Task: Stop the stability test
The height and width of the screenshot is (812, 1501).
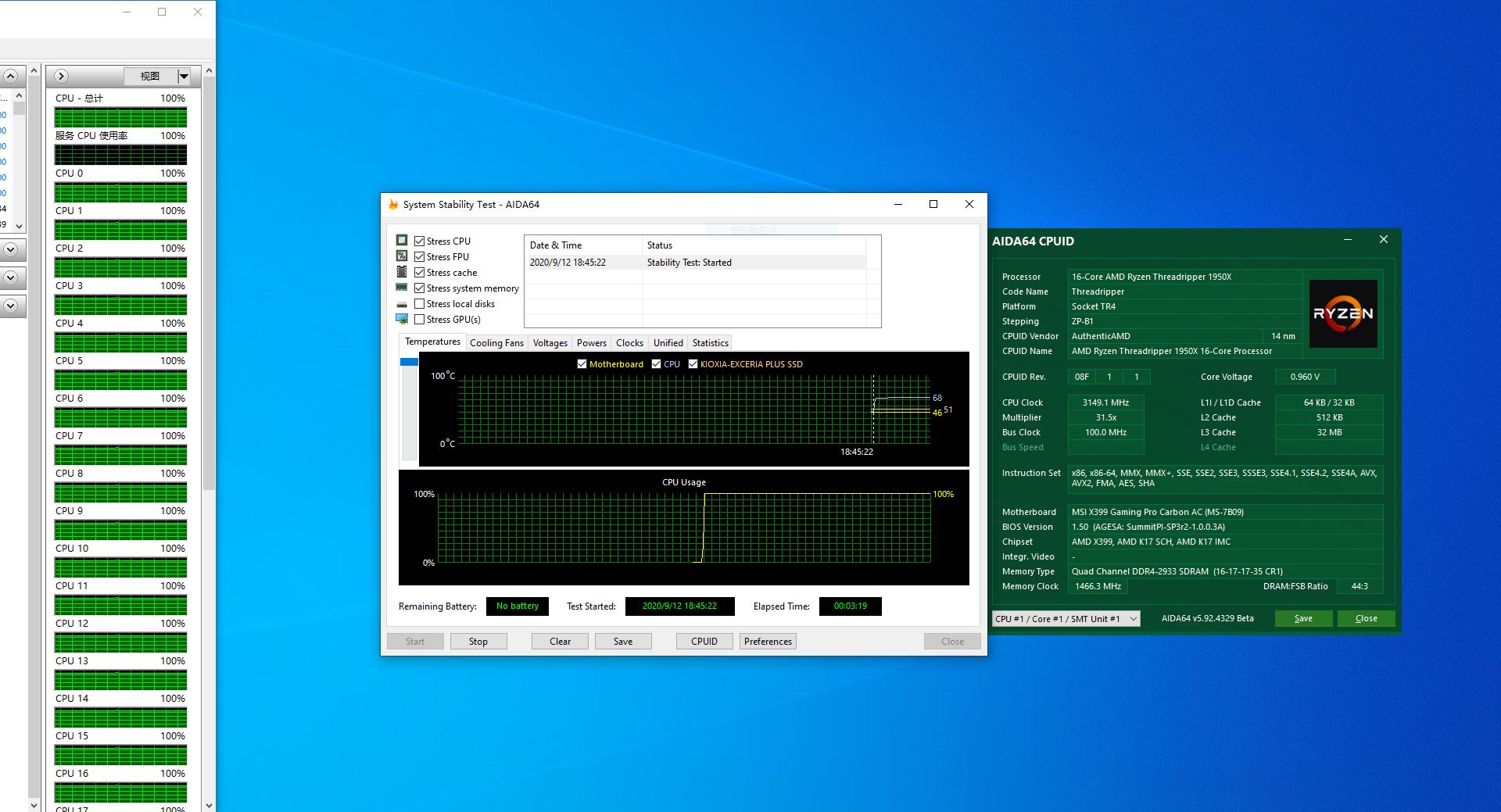Action: click(478, 642)
